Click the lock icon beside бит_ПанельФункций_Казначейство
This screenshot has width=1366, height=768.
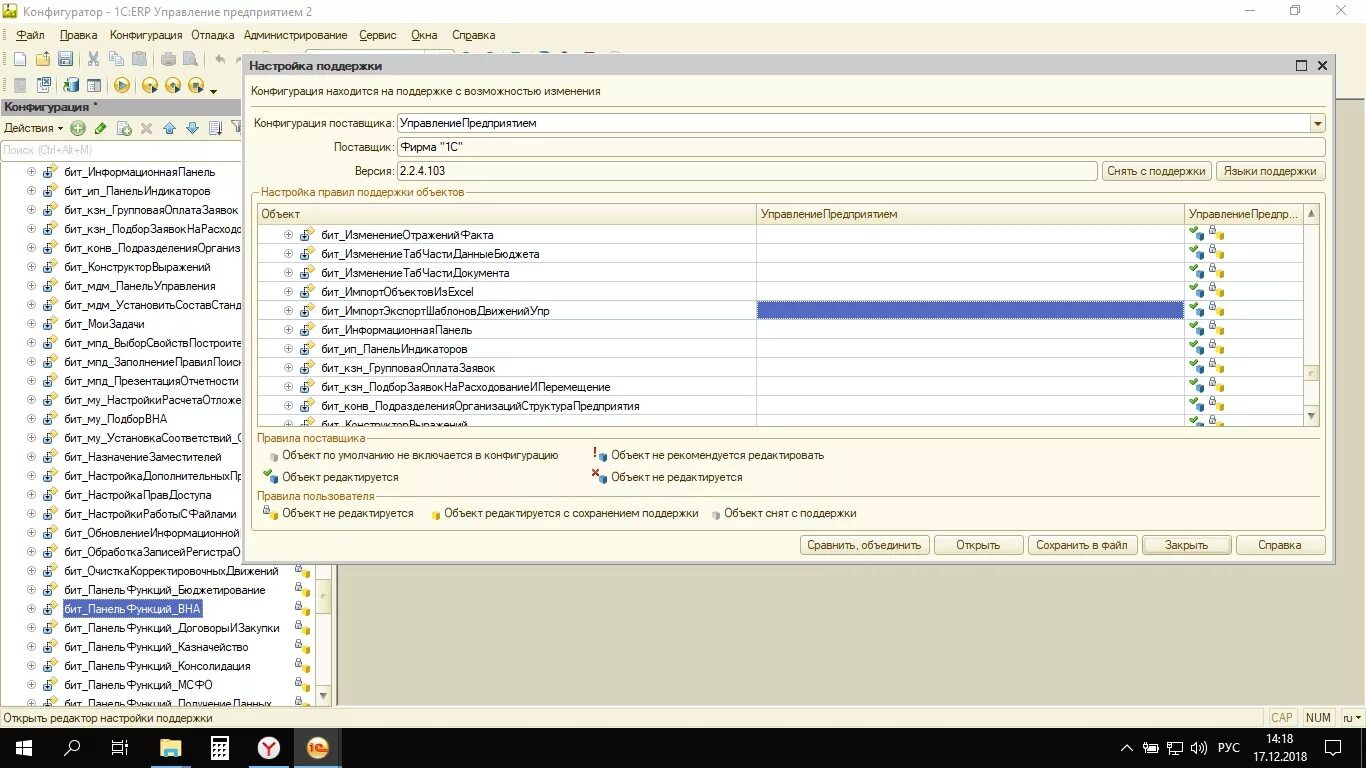302,647
